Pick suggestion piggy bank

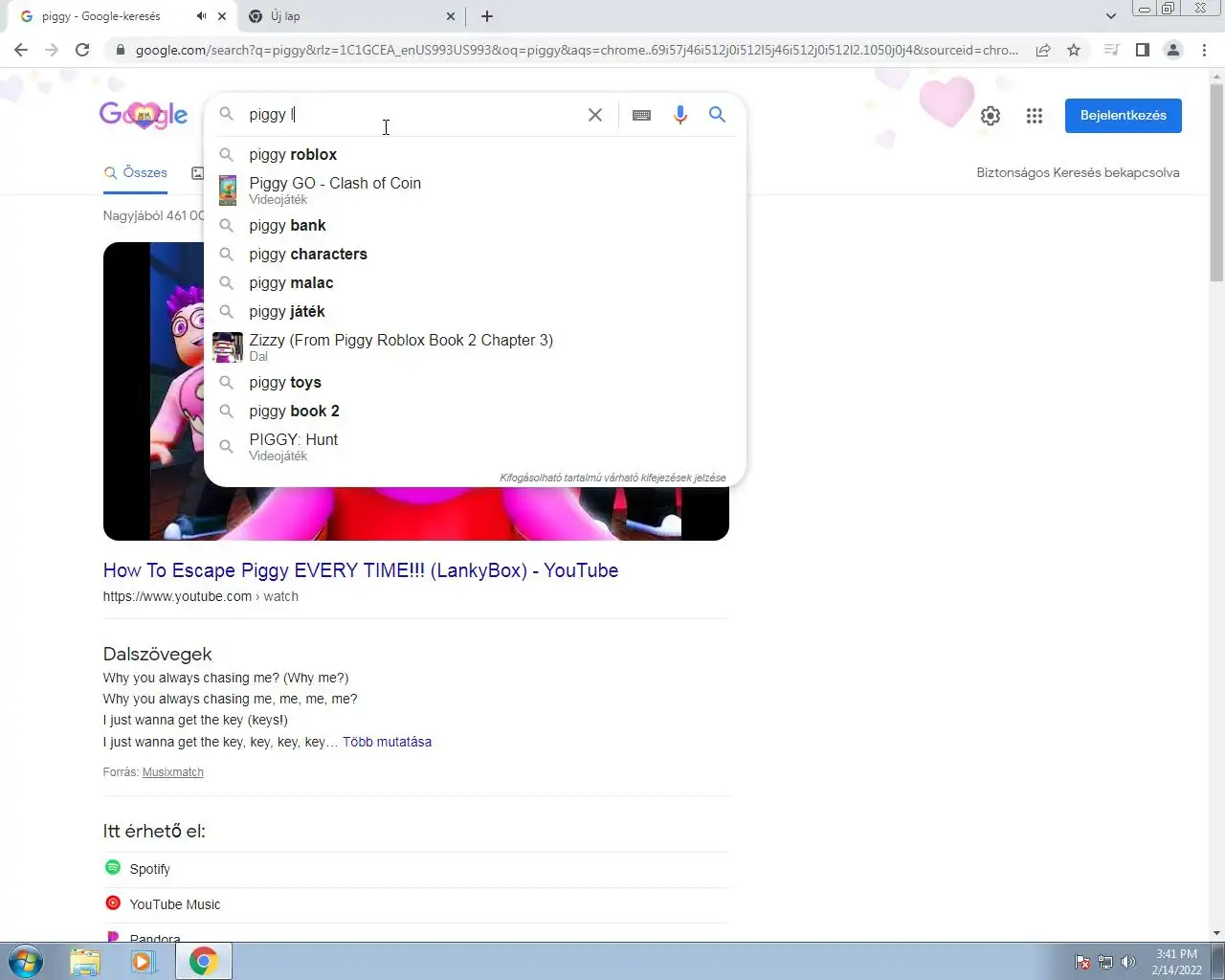(x=475, y=225)
